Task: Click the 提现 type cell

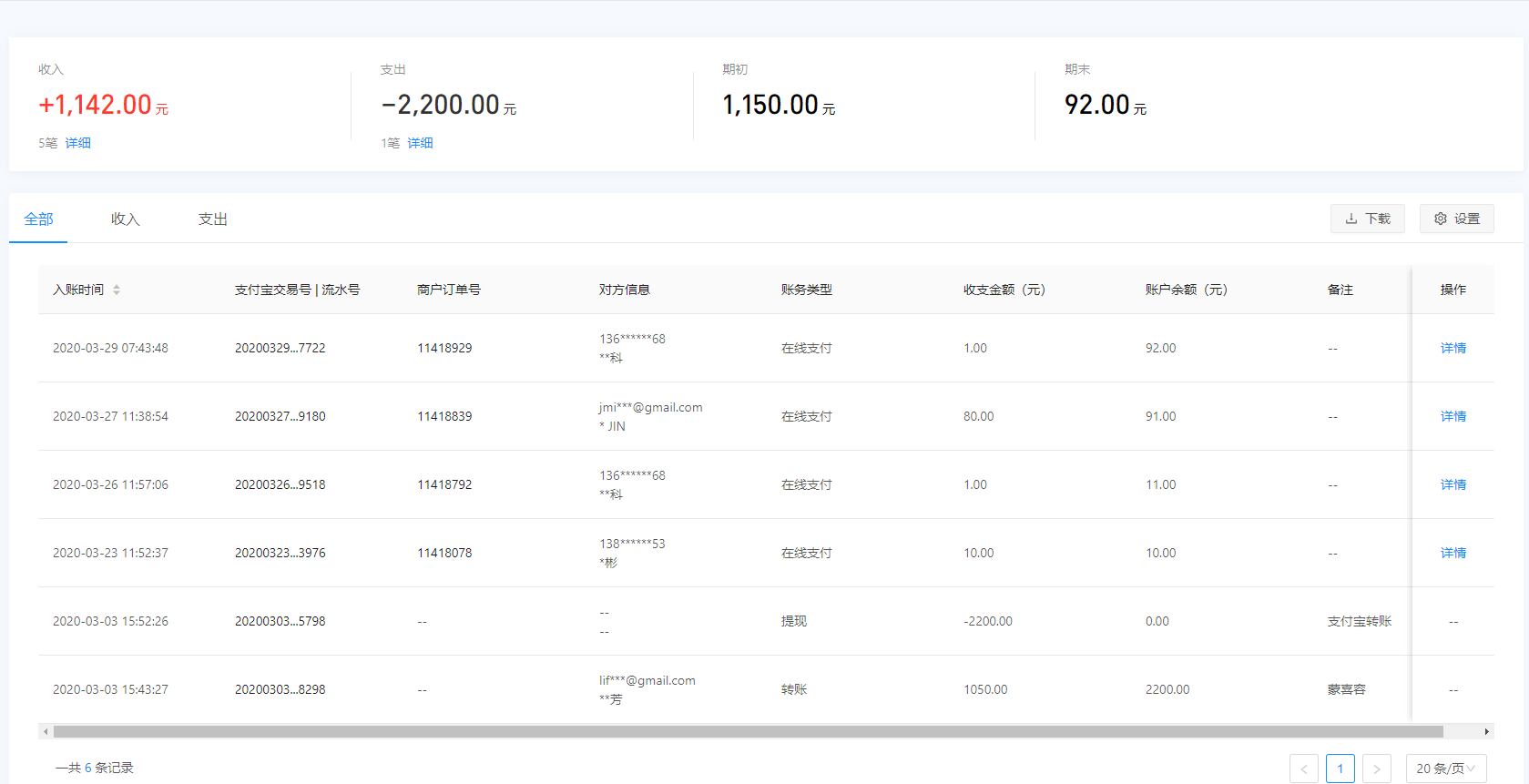Action: pos(794,621)
